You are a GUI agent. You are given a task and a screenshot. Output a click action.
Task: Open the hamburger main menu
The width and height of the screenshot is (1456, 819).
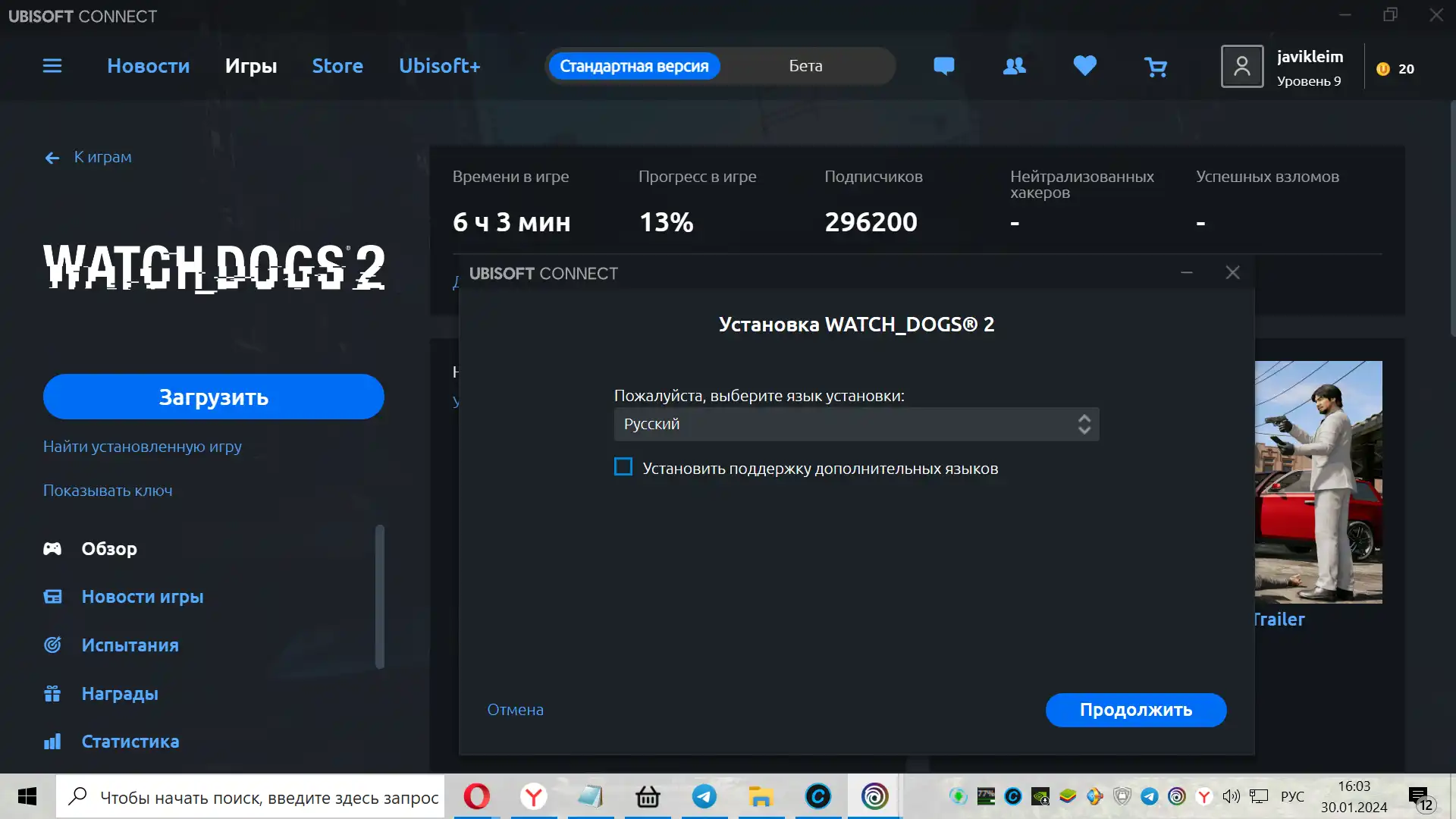tap(52, 66)
